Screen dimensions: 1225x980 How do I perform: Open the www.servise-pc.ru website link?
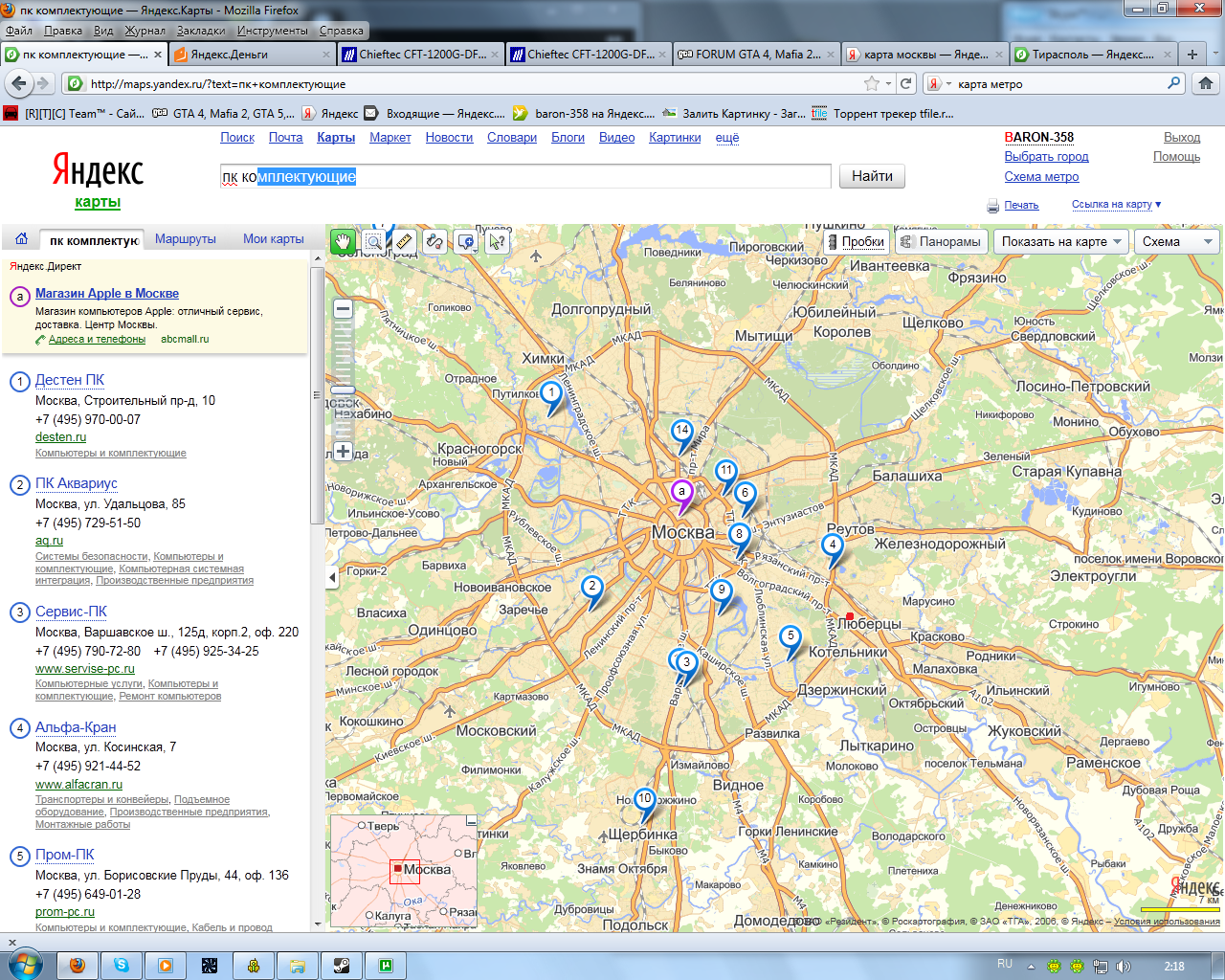[x=85, y=669]
